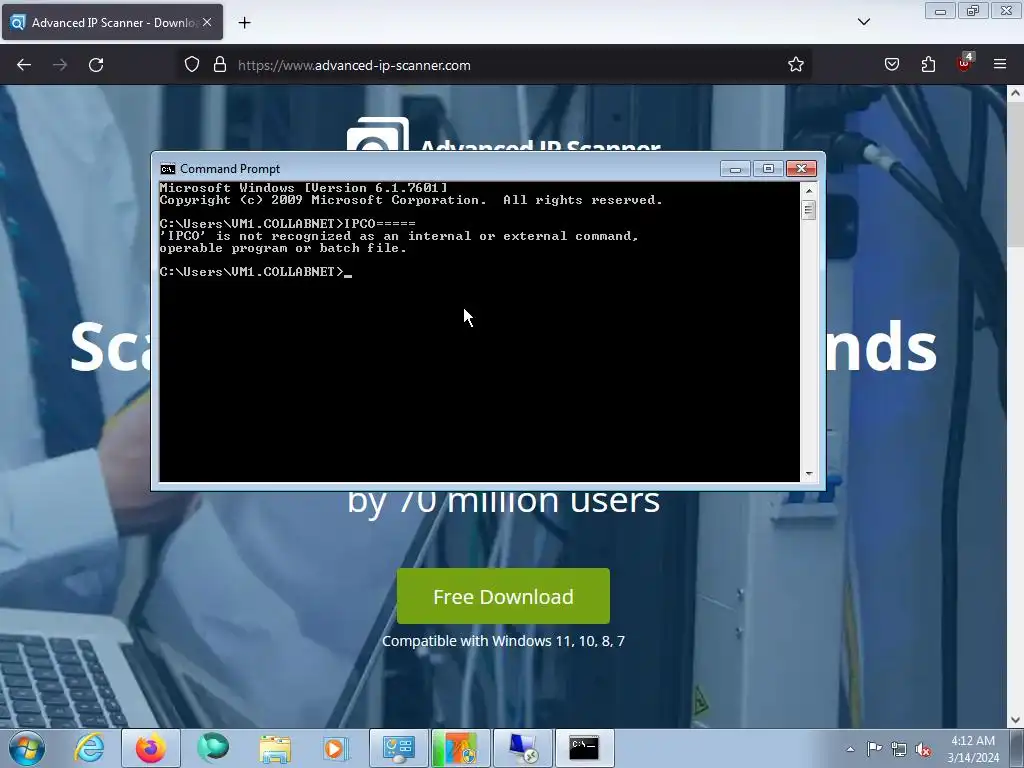Open the Save to Pocket icon

click(891, 65)
